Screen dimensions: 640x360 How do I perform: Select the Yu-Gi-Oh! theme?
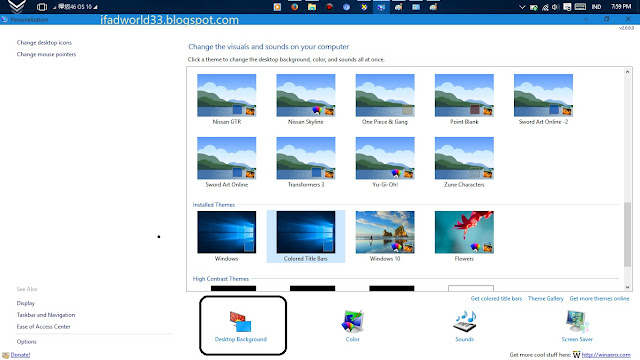tap(385, 162)
